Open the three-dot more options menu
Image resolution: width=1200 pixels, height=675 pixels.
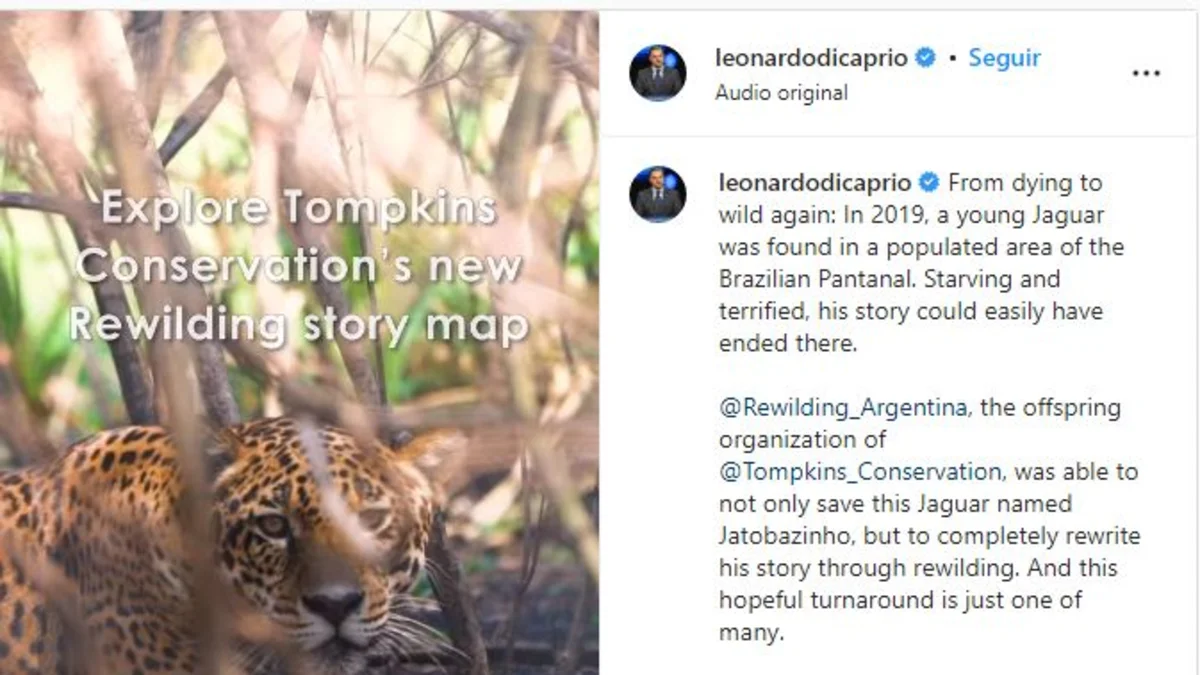(x=1146, y=73)
